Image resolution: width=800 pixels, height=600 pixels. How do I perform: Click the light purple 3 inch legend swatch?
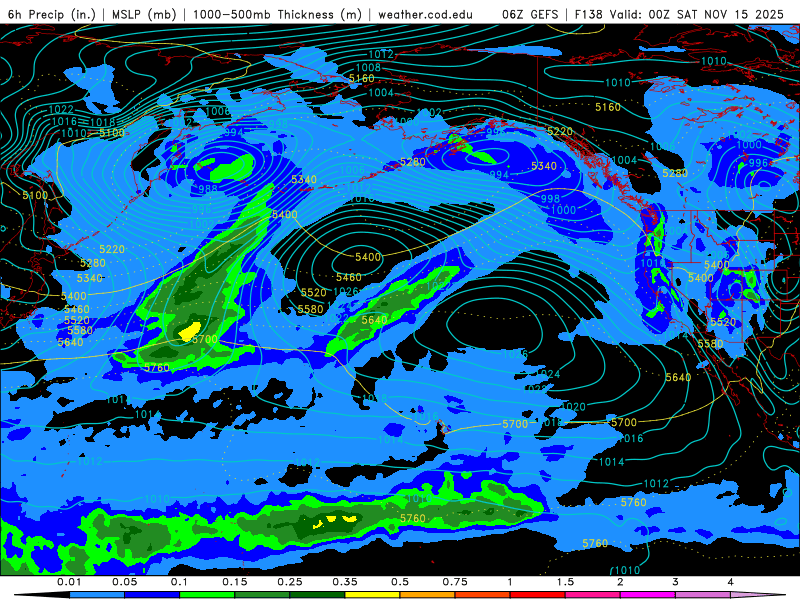click(703, 595)
